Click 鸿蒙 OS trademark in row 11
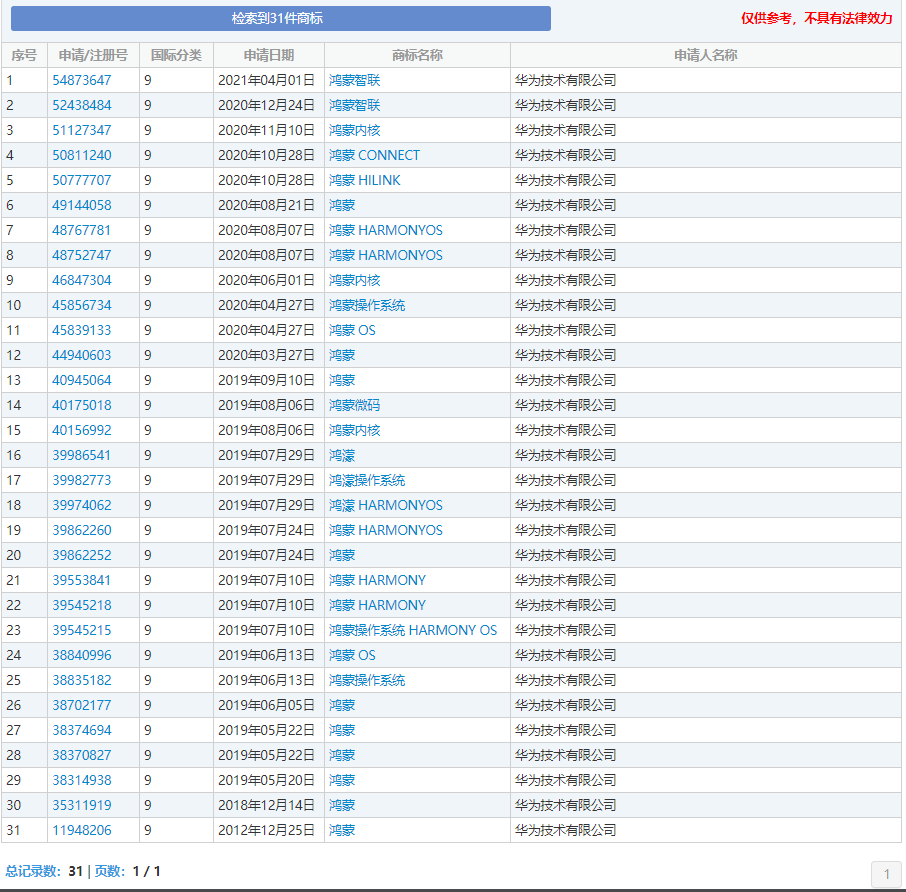Viewport: 906px width, 892px height. tap(352, 330)
